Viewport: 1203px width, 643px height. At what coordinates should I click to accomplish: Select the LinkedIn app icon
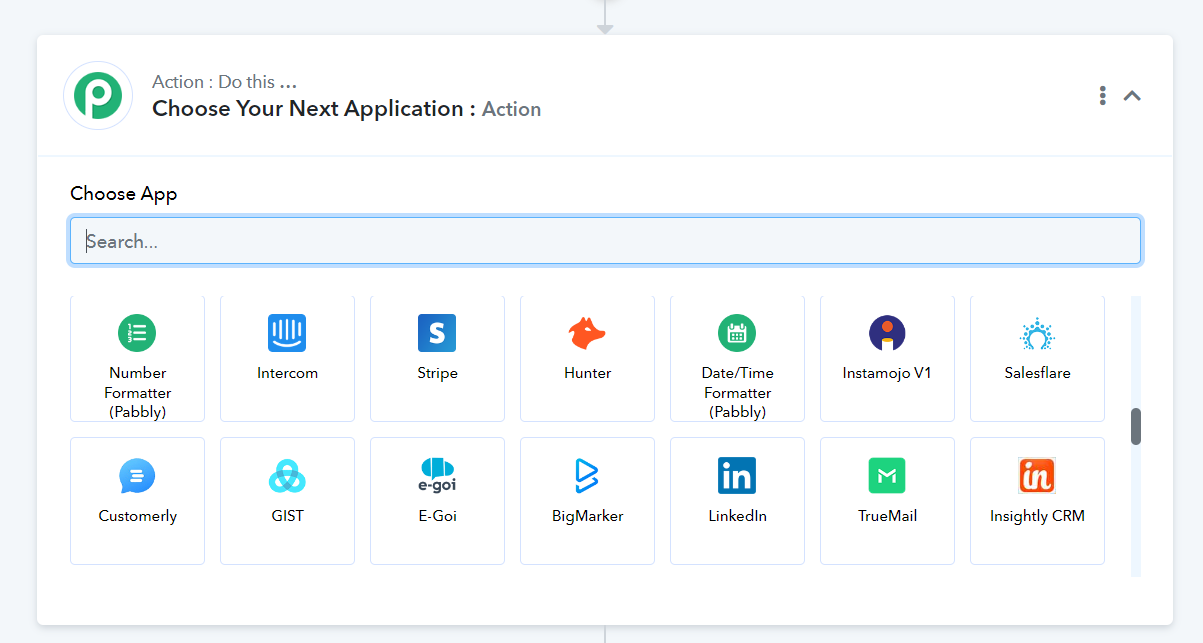[x=737, y=476]
